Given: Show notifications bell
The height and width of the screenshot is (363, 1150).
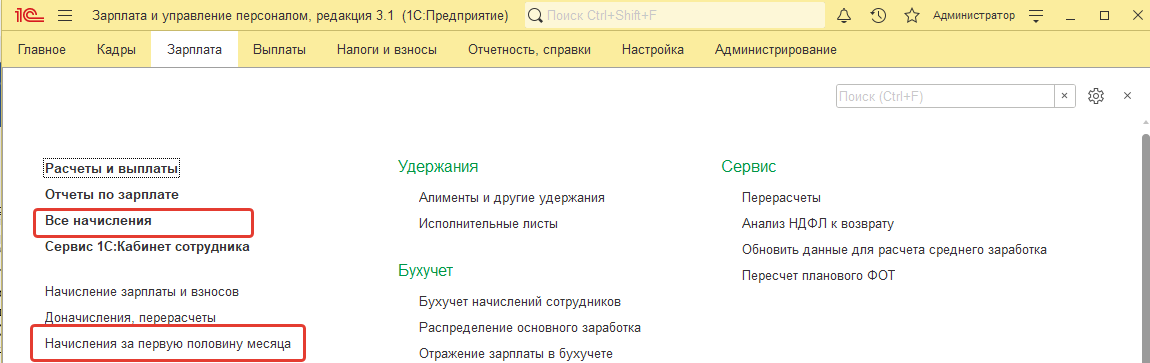Looking at the screenshot, I should 844,15.
